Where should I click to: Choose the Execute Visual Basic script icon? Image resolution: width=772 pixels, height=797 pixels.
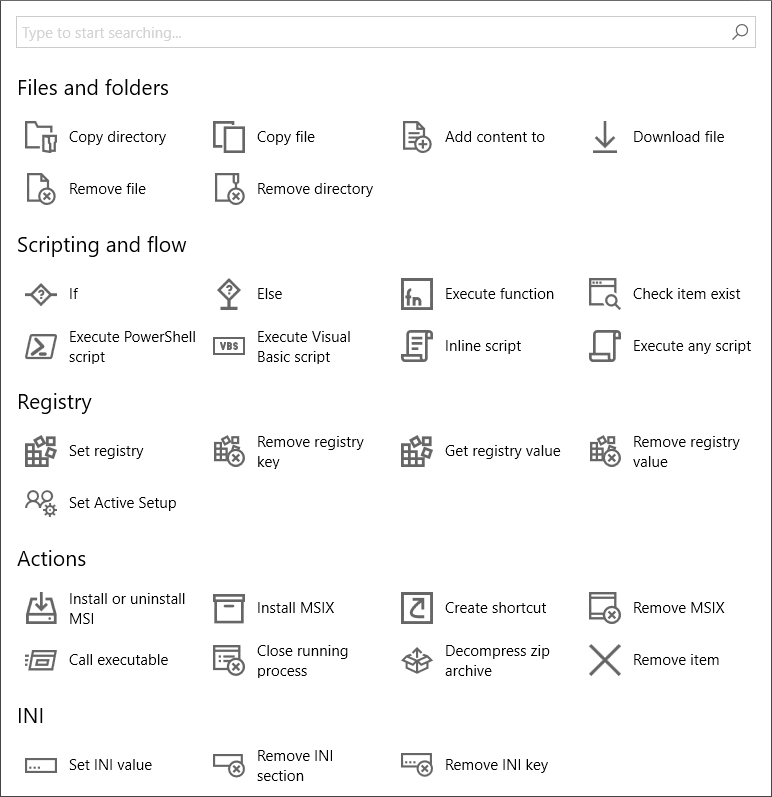coord(228,347)
